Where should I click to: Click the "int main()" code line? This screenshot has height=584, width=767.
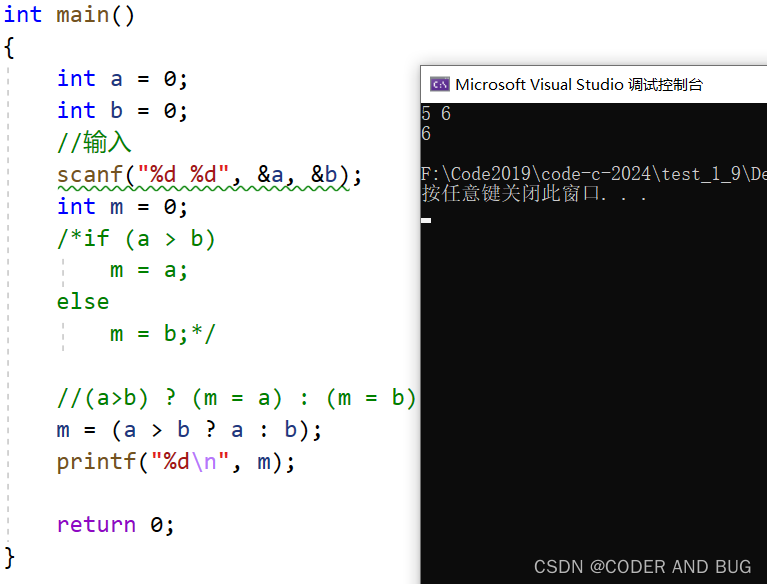coord(69,15)
